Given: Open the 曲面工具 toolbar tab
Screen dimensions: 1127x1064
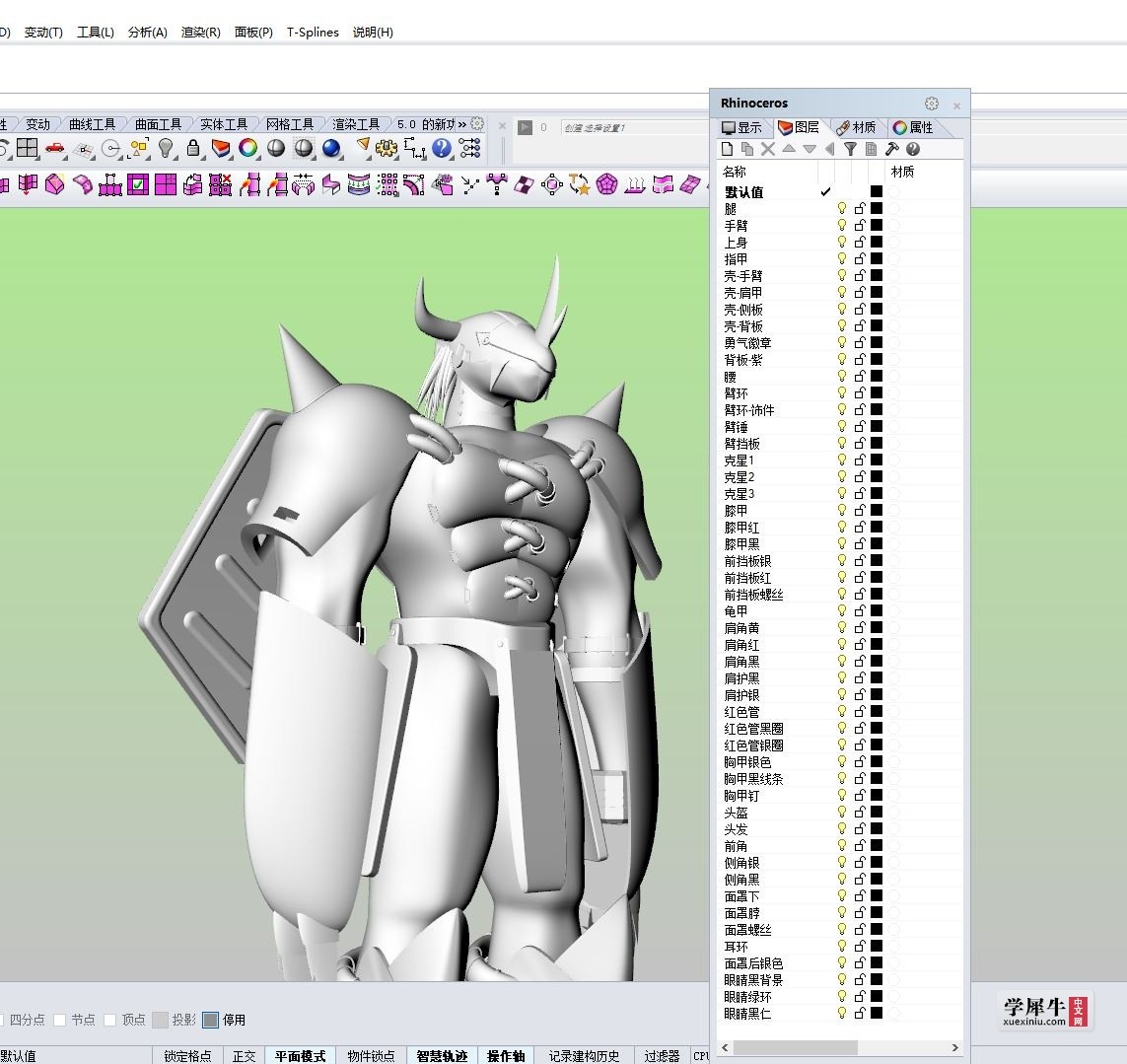Looking at the screenshot, I should (158, 124).
